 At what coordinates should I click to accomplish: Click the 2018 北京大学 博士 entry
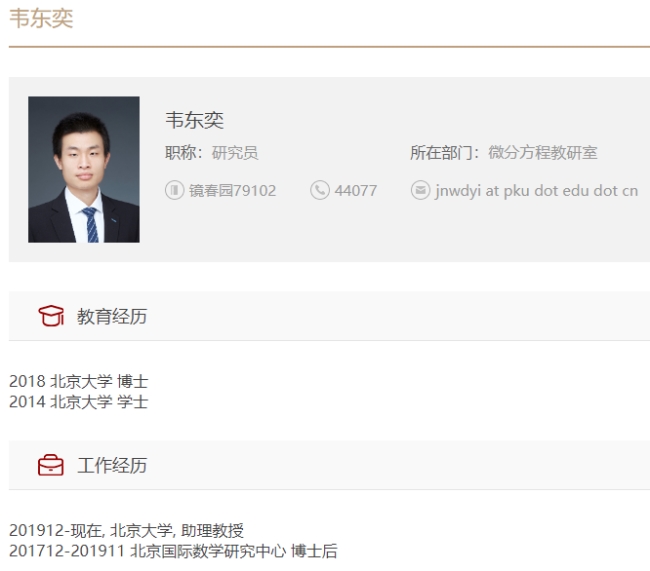click(79, 381)
